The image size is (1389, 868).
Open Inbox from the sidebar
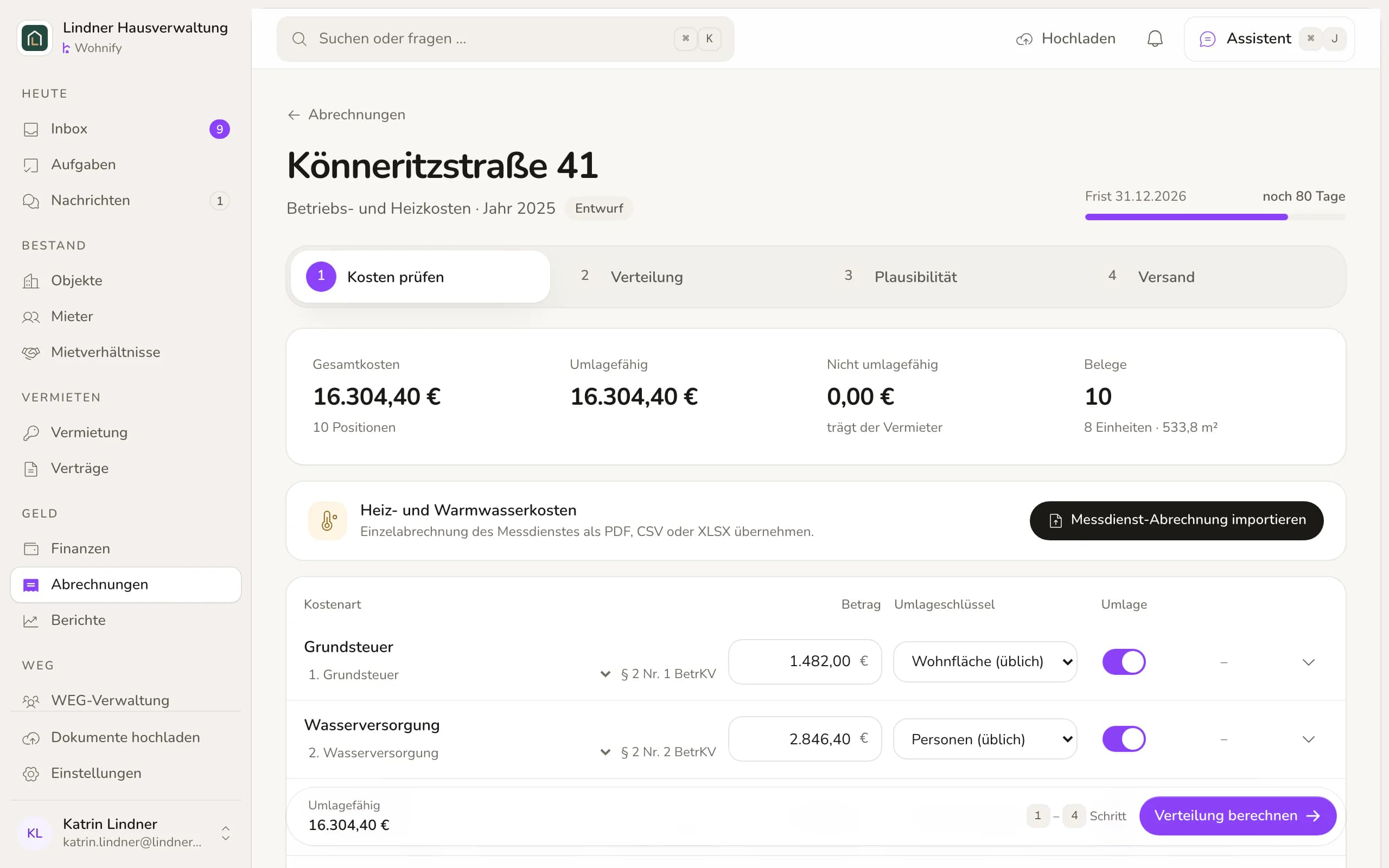[126, 129]
